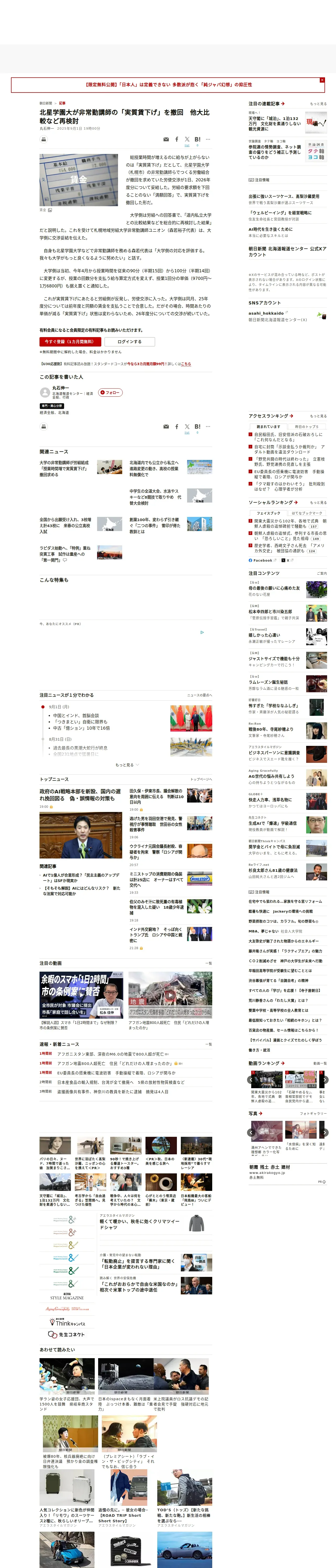Open こちら link in U30 campaign line

(186, 364)
